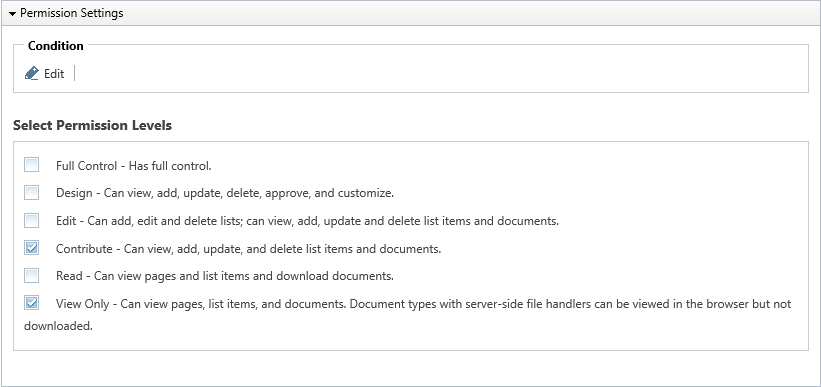
Task: Click the Permission Settings header title
Action: pyautogui.click(x=72, y=13)
